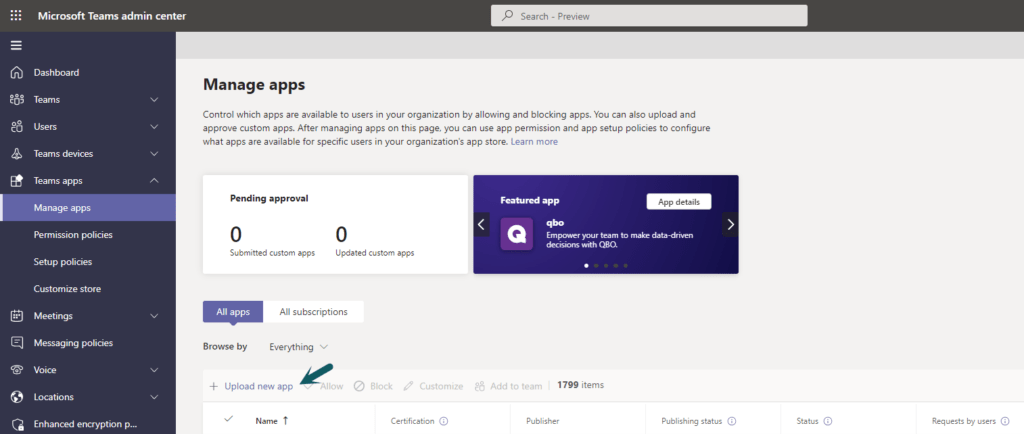The height and width of the screenshot is (434, 1024).
Task: Click the Submitted custom apps count
Action: [x=238, y=234]
